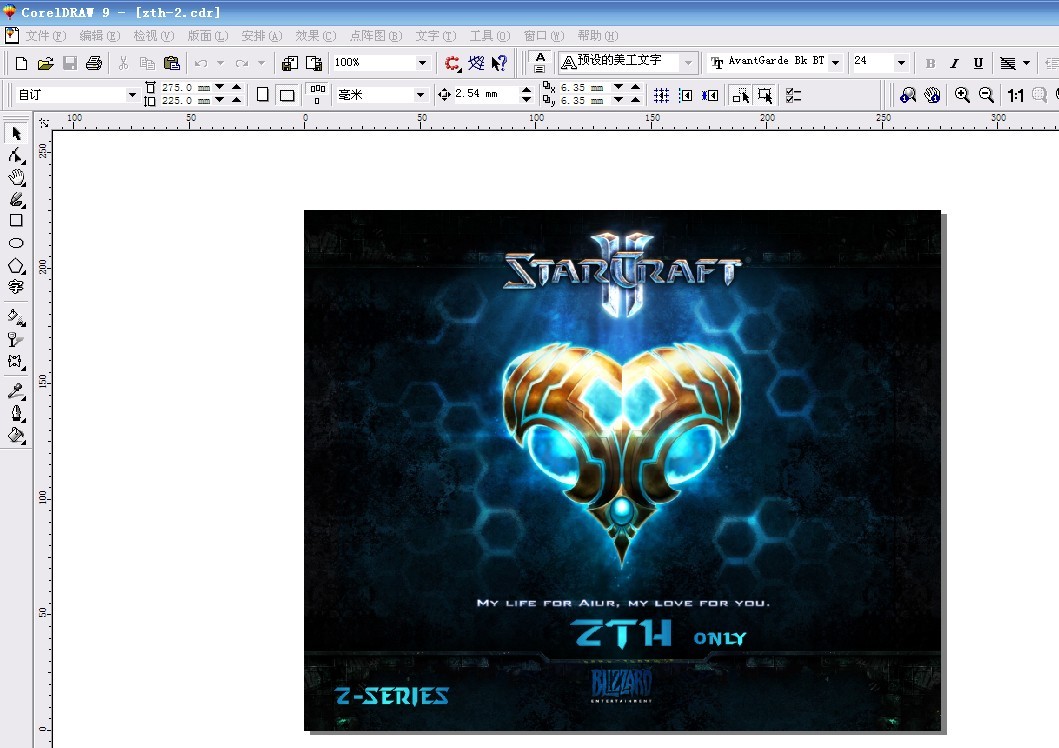1059x748 pixels.
Task: Click the Corel online icon
Action: point(476,63)
